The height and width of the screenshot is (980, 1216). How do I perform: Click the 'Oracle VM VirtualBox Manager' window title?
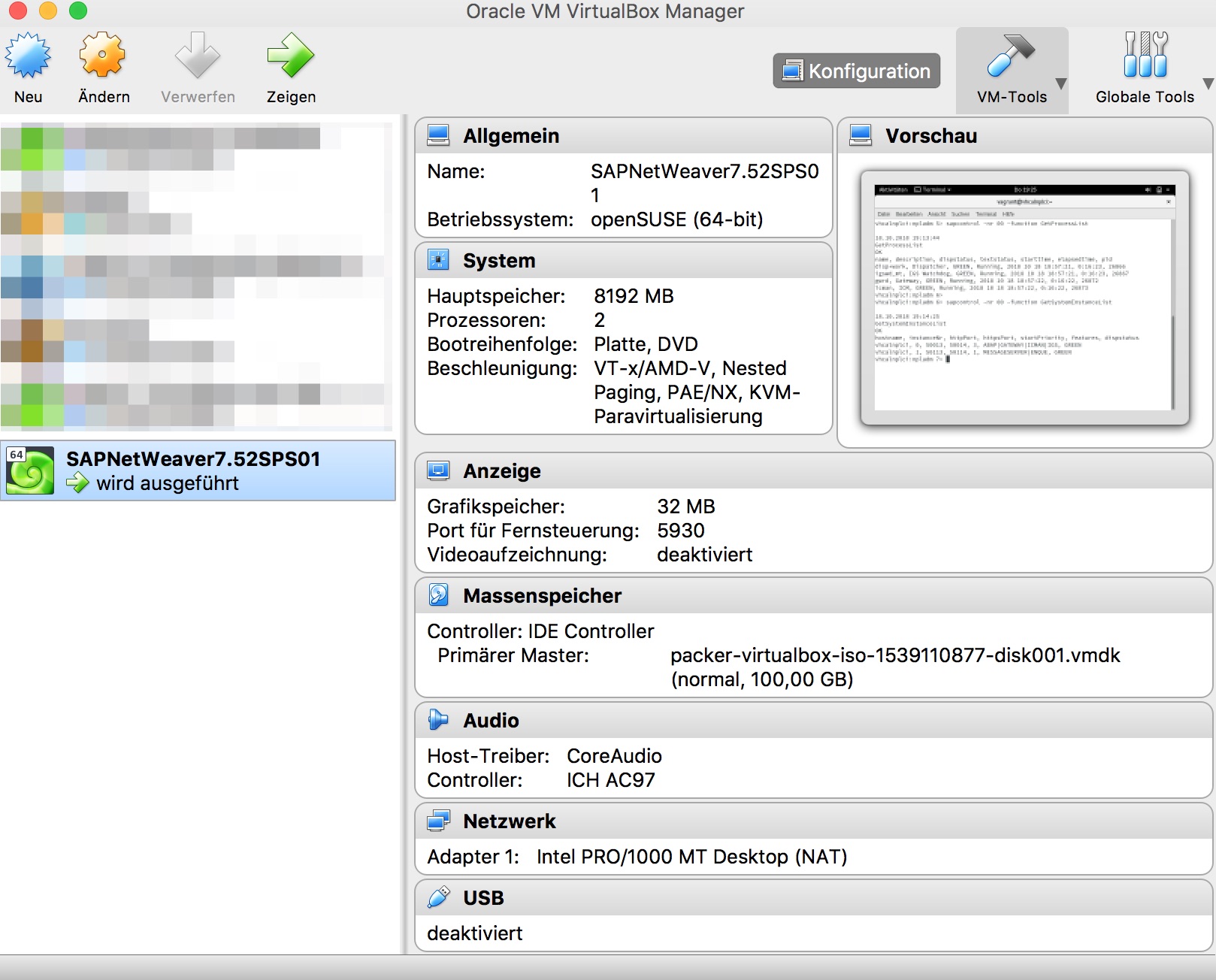click(x=605, y=11)
